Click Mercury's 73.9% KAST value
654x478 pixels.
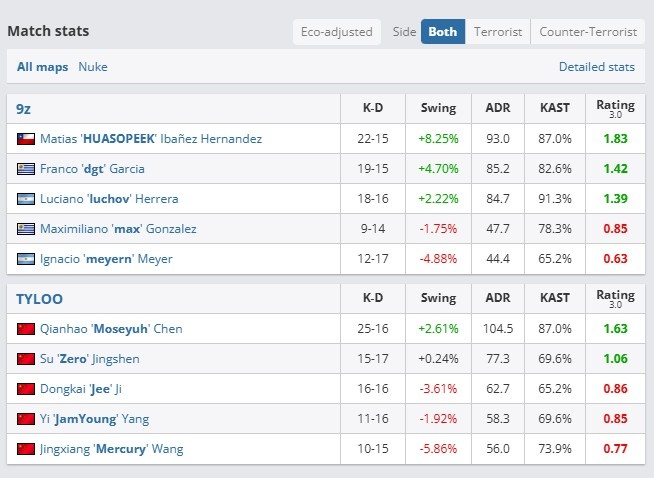pos(555,449)
